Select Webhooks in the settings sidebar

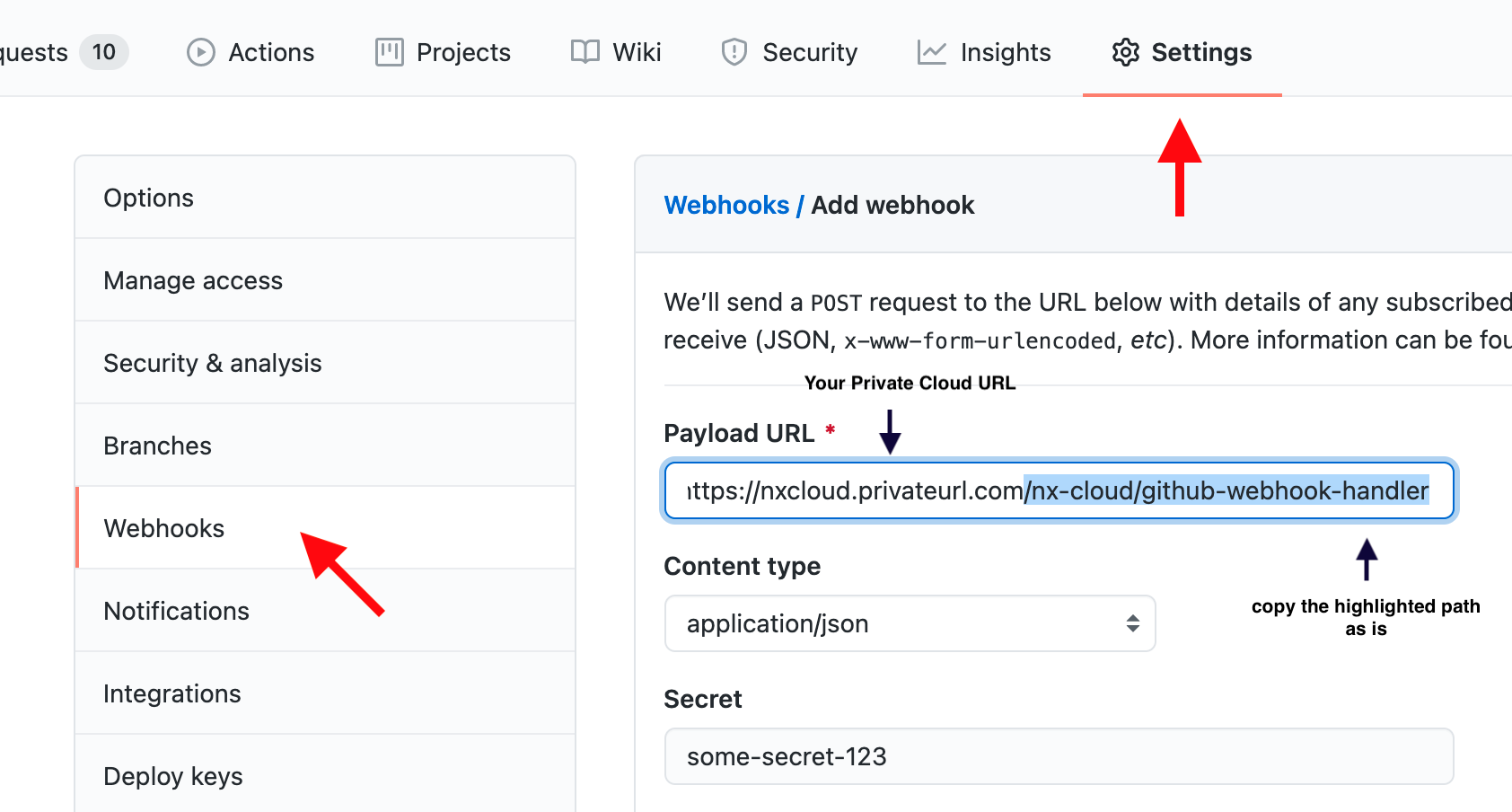pyautogui.click(x=164, y=528)
